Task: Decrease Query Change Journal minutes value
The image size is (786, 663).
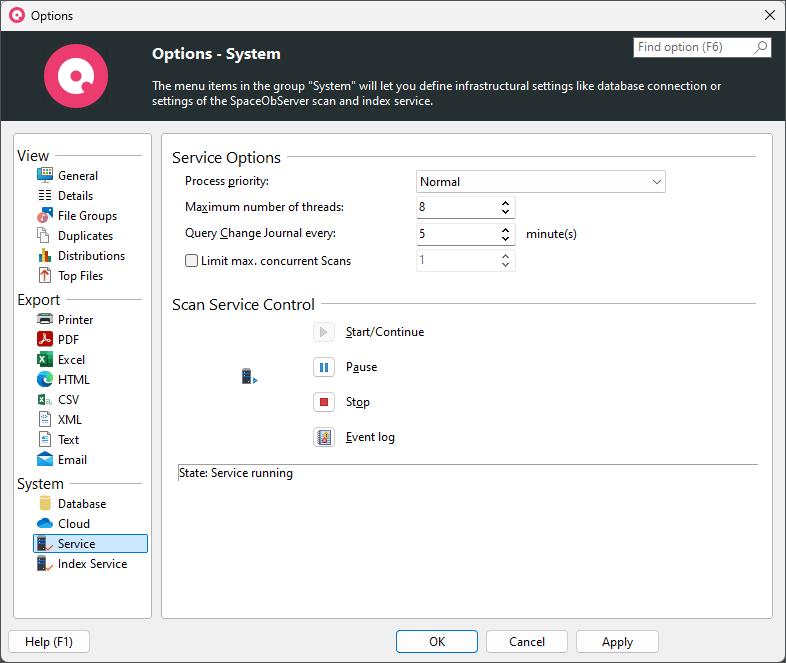Action: pyautogui.click(x=506, y=239)
